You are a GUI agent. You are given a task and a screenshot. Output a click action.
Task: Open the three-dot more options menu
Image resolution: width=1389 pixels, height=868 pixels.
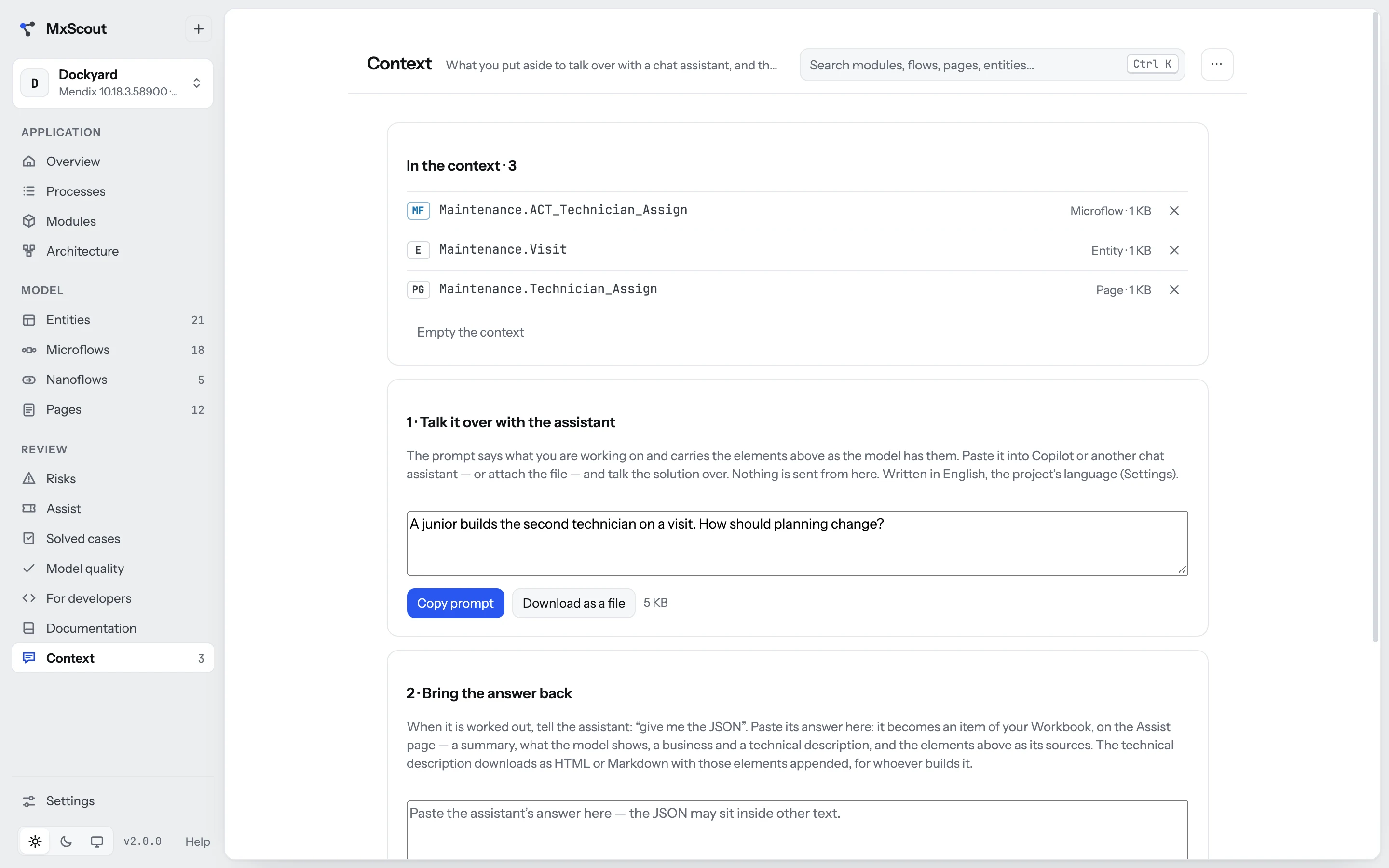[x=1217, y=64]
